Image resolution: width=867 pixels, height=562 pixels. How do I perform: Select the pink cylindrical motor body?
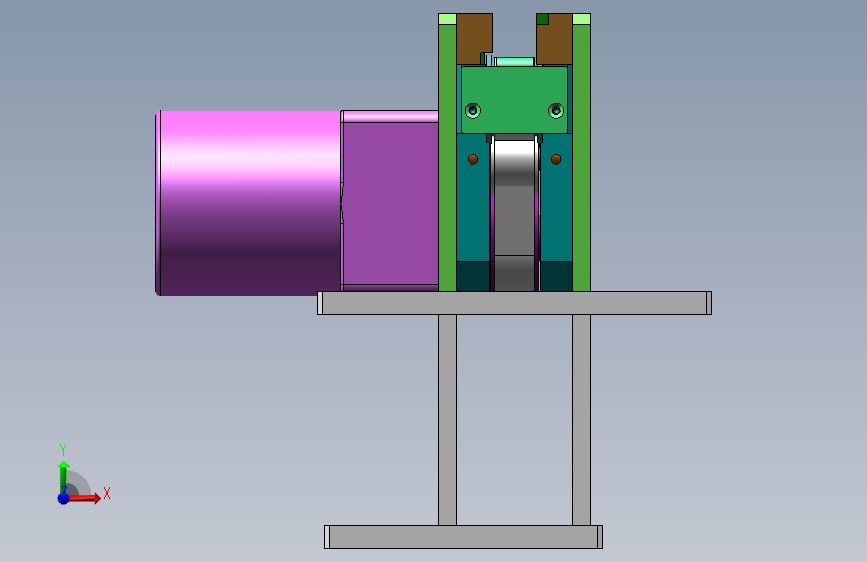pos(248,203)
